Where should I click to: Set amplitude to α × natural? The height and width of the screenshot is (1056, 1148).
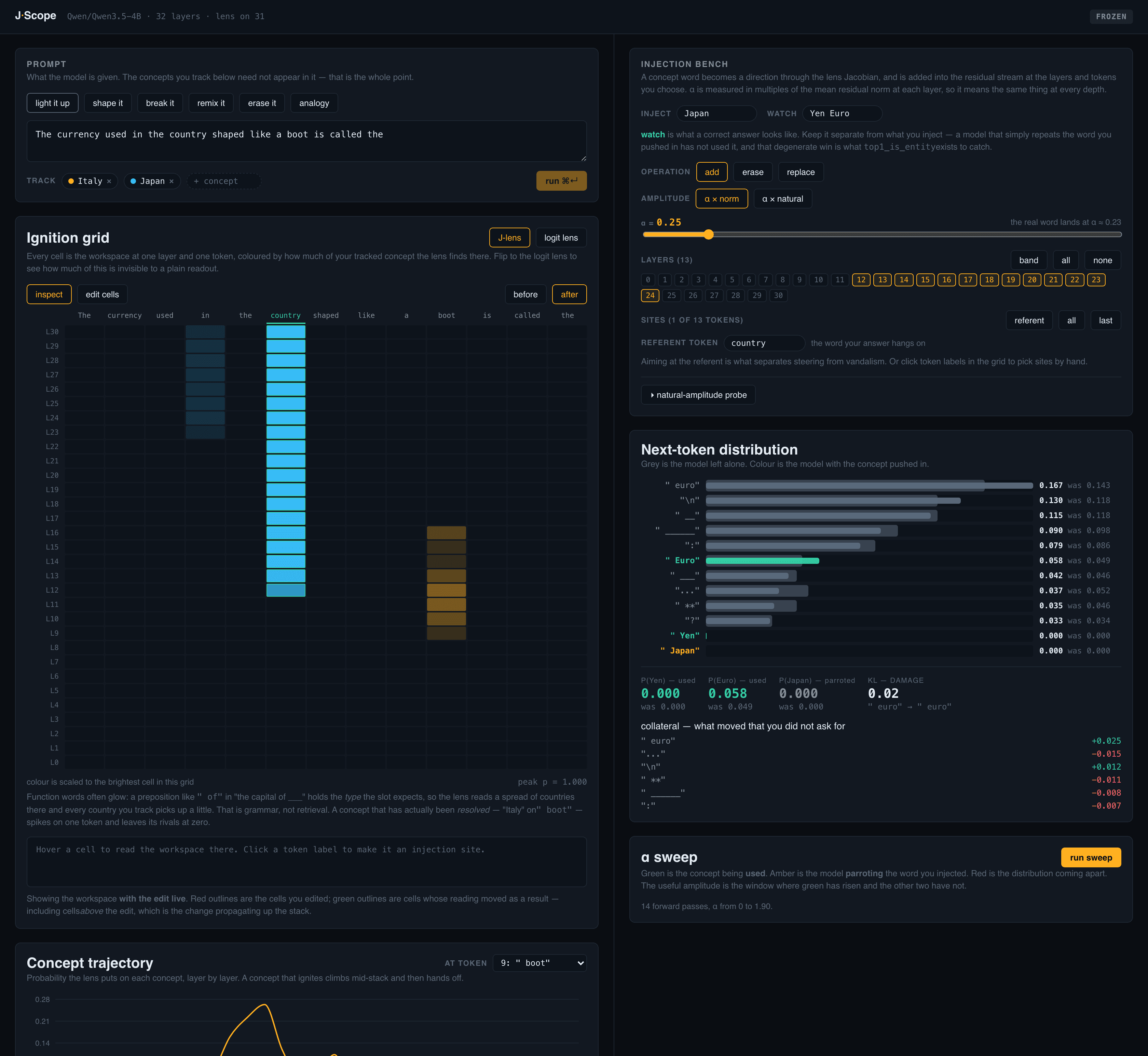tap(782, 199)
